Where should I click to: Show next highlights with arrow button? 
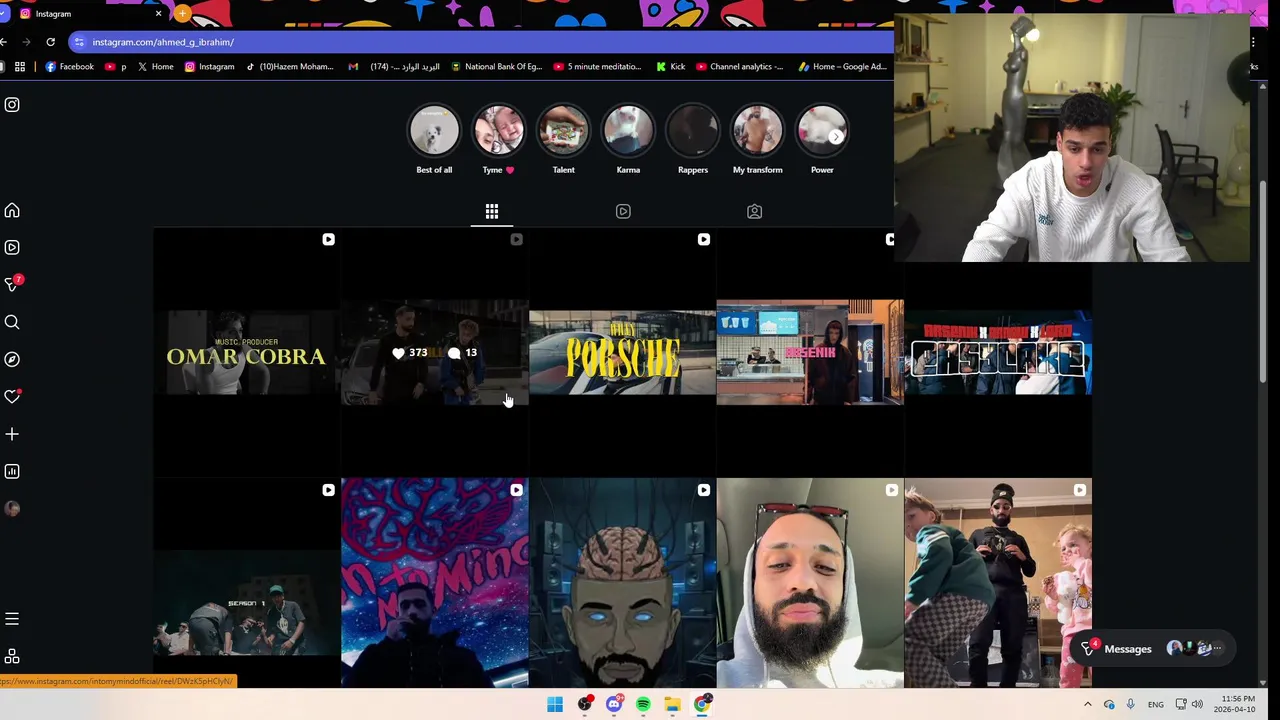(836, 136)
